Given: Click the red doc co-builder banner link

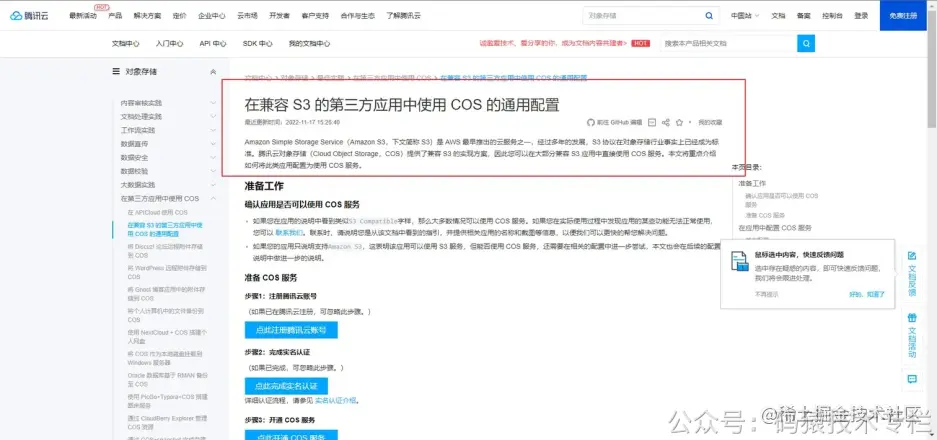Looking at the screenshot, I should pyautogui.click(x=553, y=43).
